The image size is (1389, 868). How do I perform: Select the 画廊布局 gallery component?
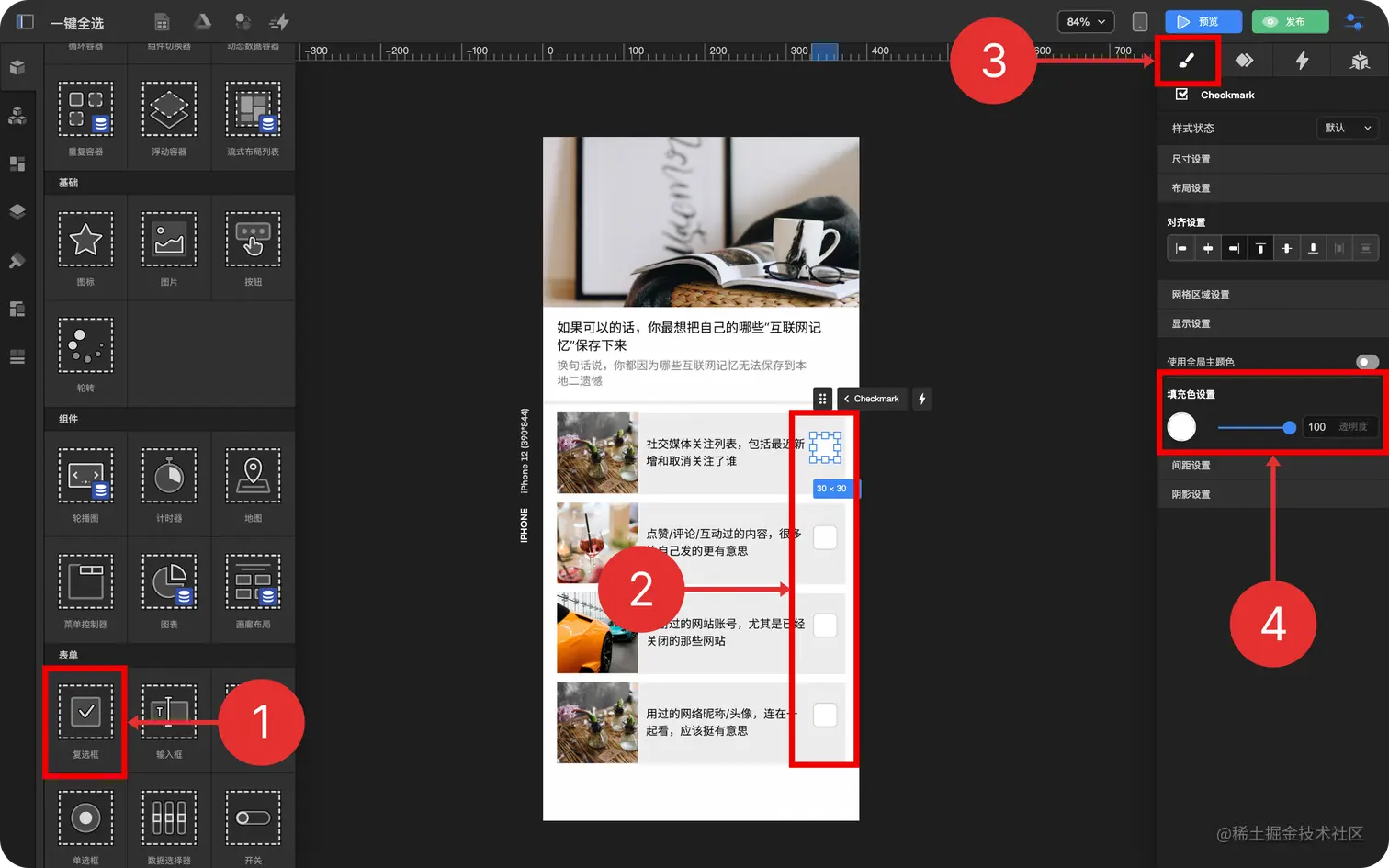pos(253,589)
